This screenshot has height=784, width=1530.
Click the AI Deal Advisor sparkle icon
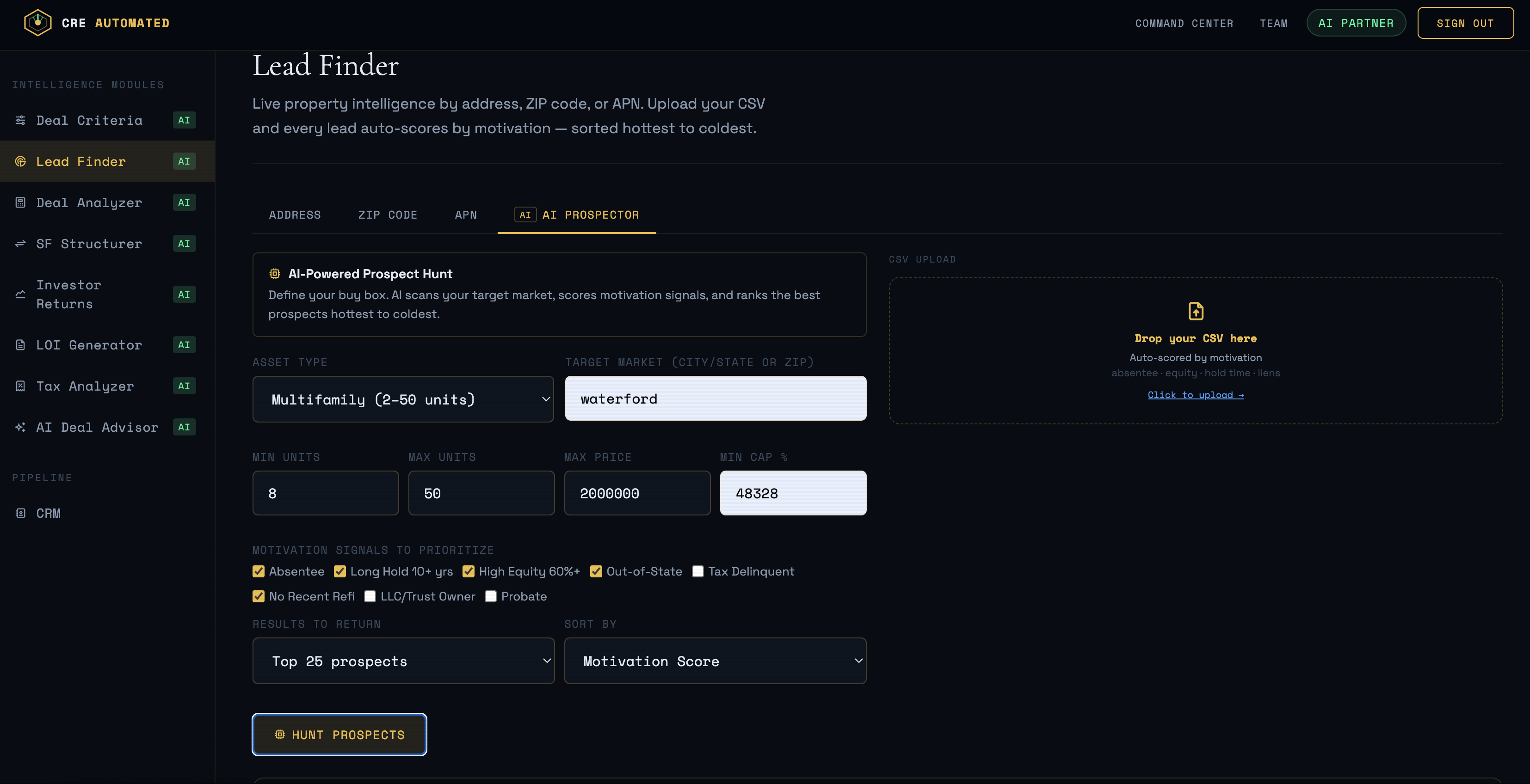click(x=20, y=427)
